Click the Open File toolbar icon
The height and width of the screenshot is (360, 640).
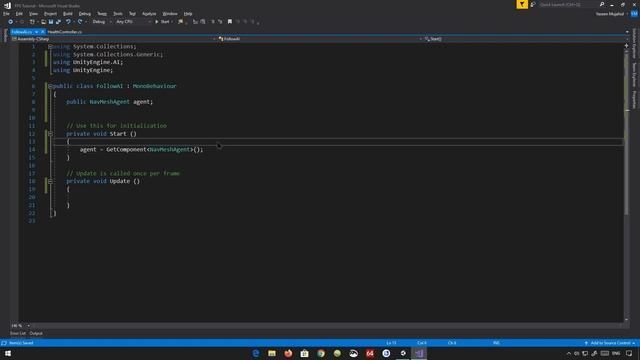pyautogui.click(x=43, y=22)
